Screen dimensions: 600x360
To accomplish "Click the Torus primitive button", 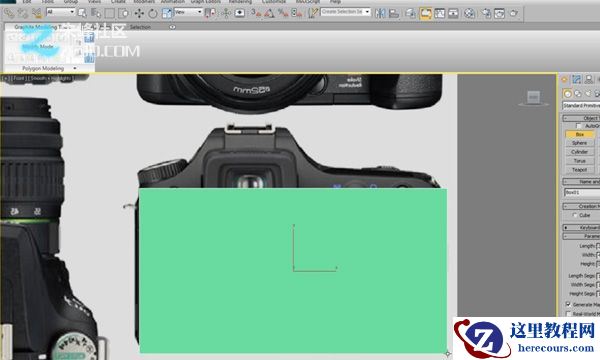I will click(580, 161).
